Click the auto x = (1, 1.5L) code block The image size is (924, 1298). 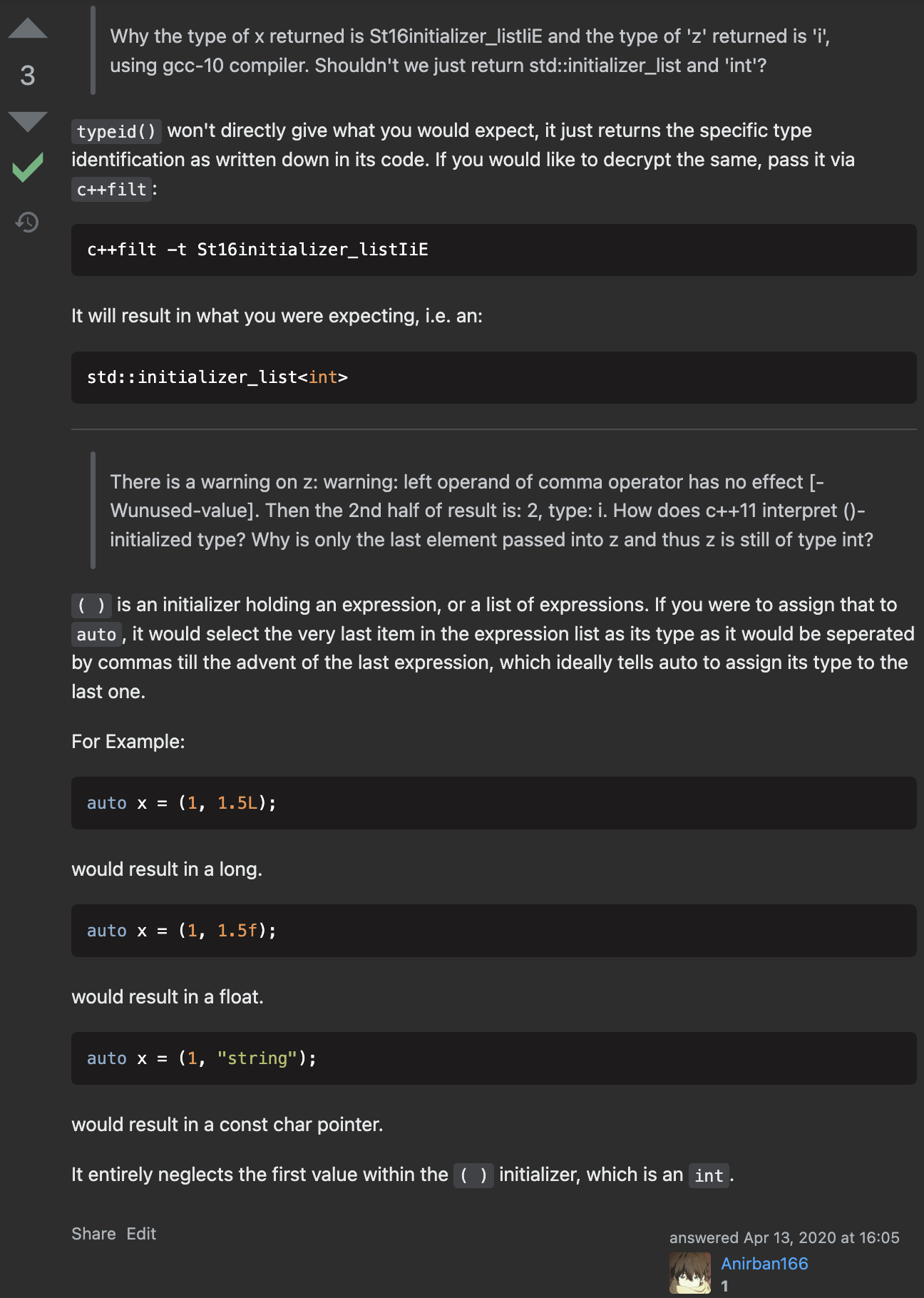(493, 803)
